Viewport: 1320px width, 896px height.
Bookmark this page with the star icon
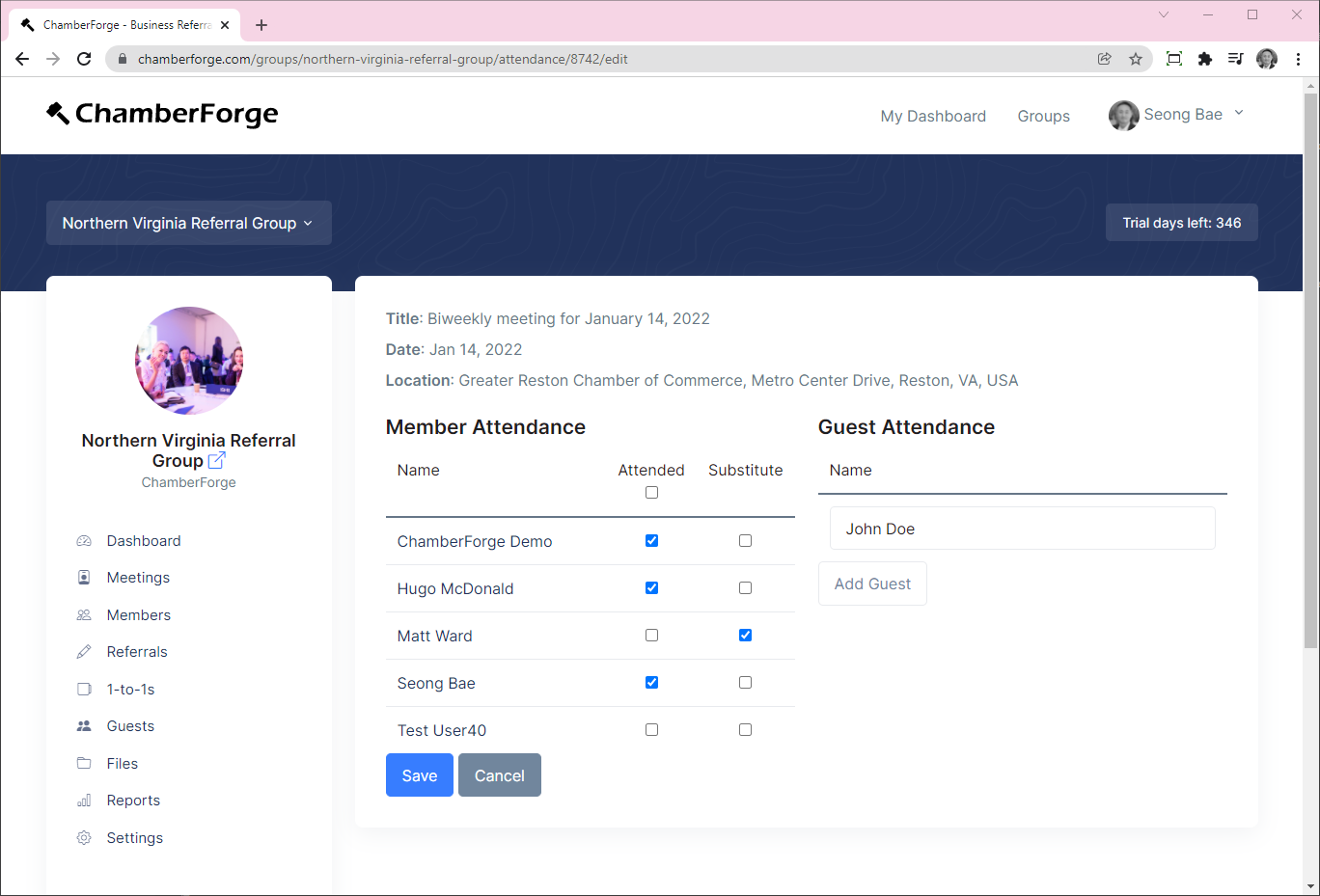[x=1136, y=59]
